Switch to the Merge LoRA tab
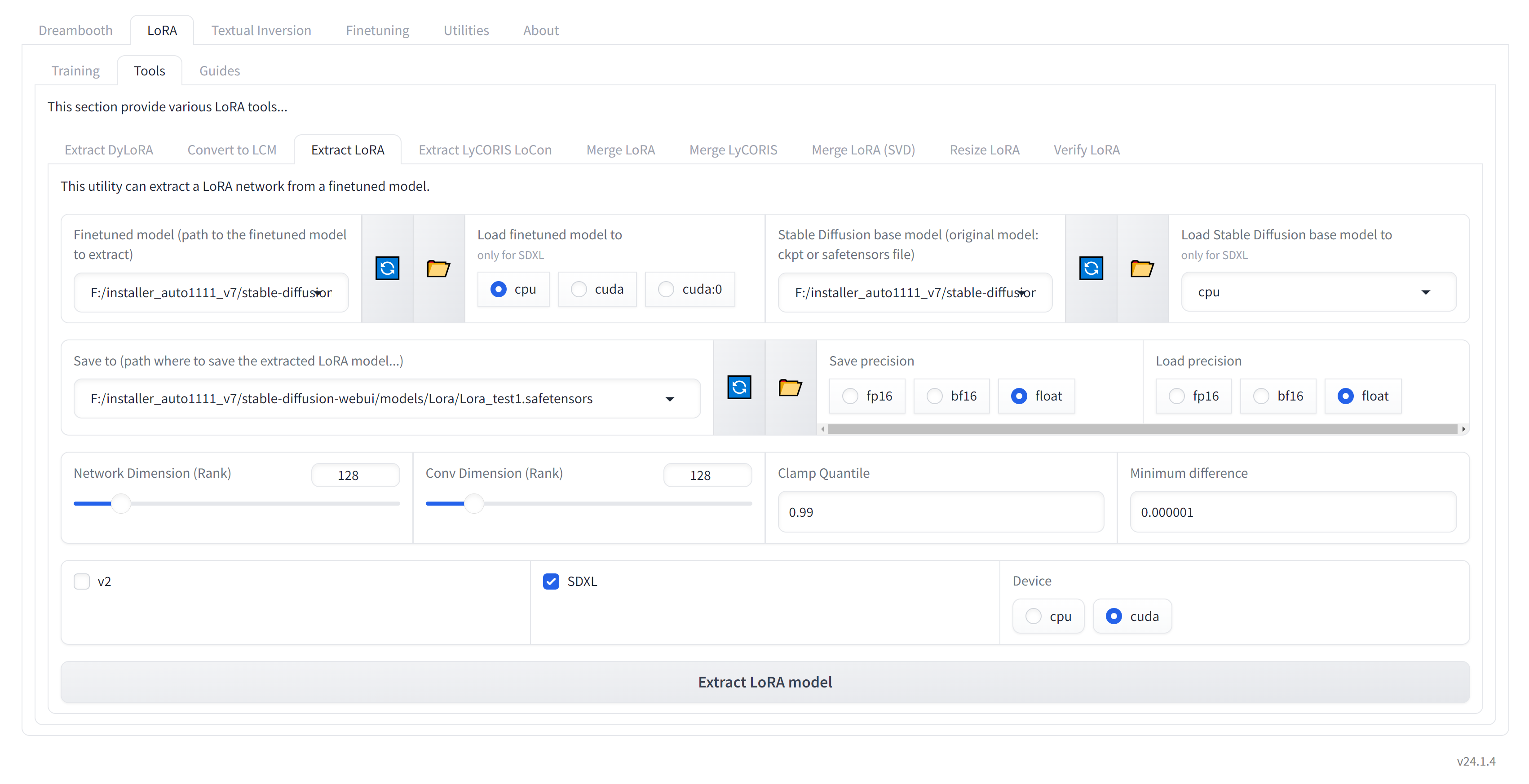The image size is (1529, 784). click(x=620, y=150)
